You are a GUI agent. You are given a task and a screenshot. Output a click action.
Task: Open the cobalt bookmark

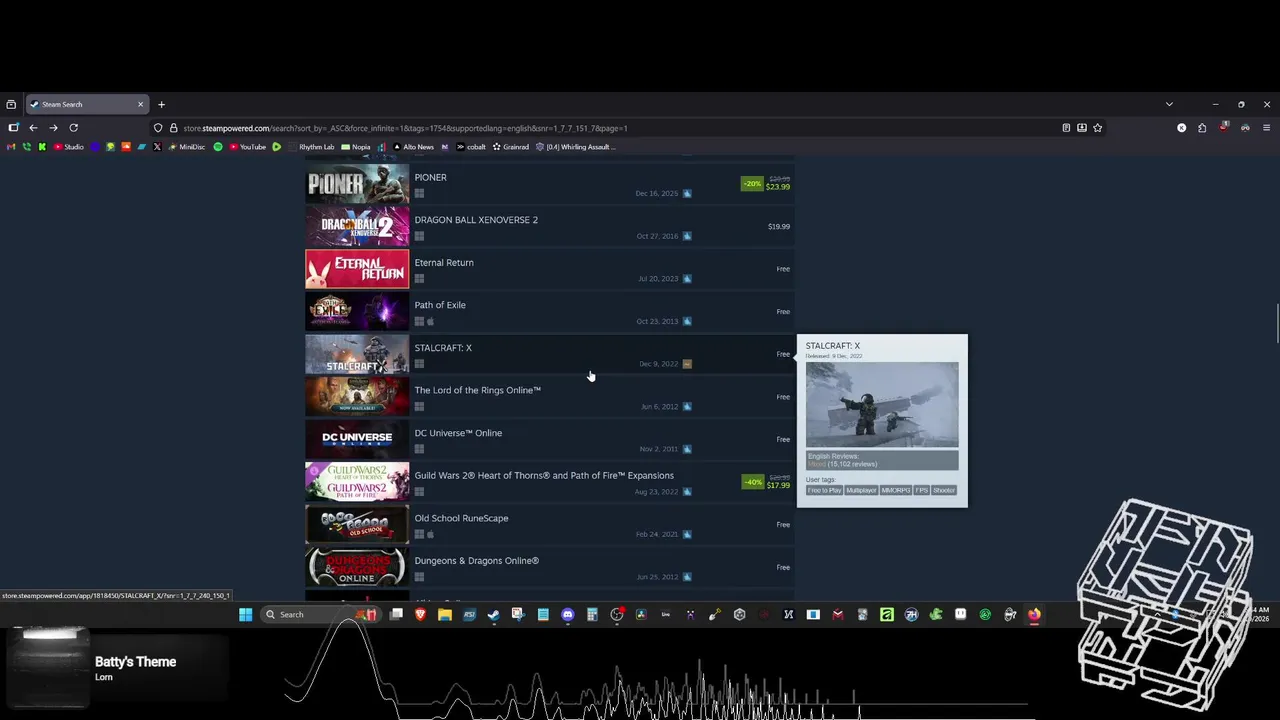tap(471, 147)
